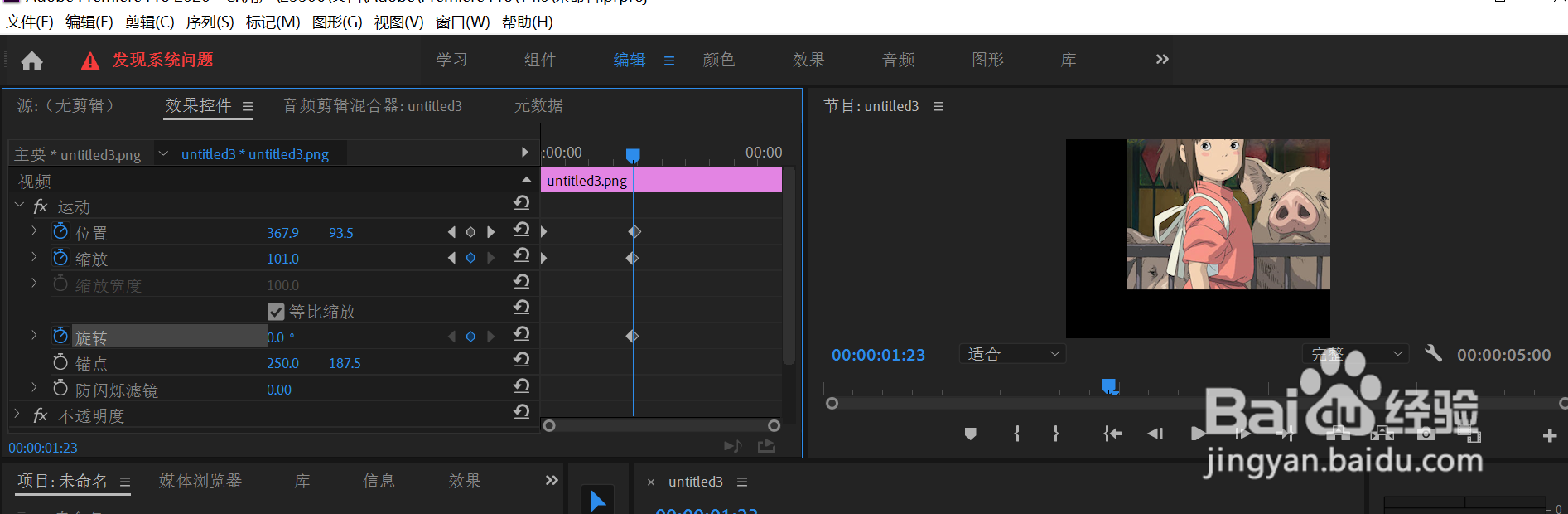Click Go to In point button
Image resolution: width=1568 pixels, height=514 pixels.
[1112, 434]
